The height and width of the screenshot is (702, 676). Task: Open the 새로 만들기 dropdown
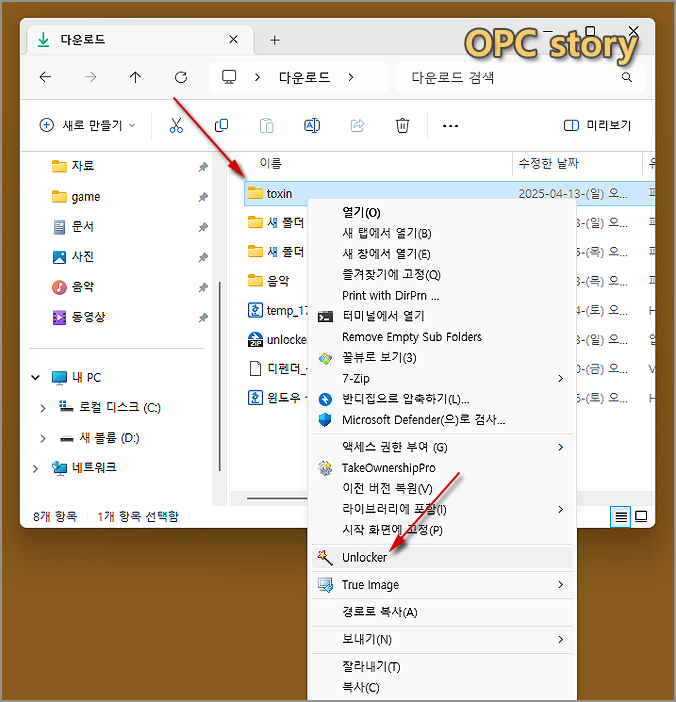(x=87, y=125)
